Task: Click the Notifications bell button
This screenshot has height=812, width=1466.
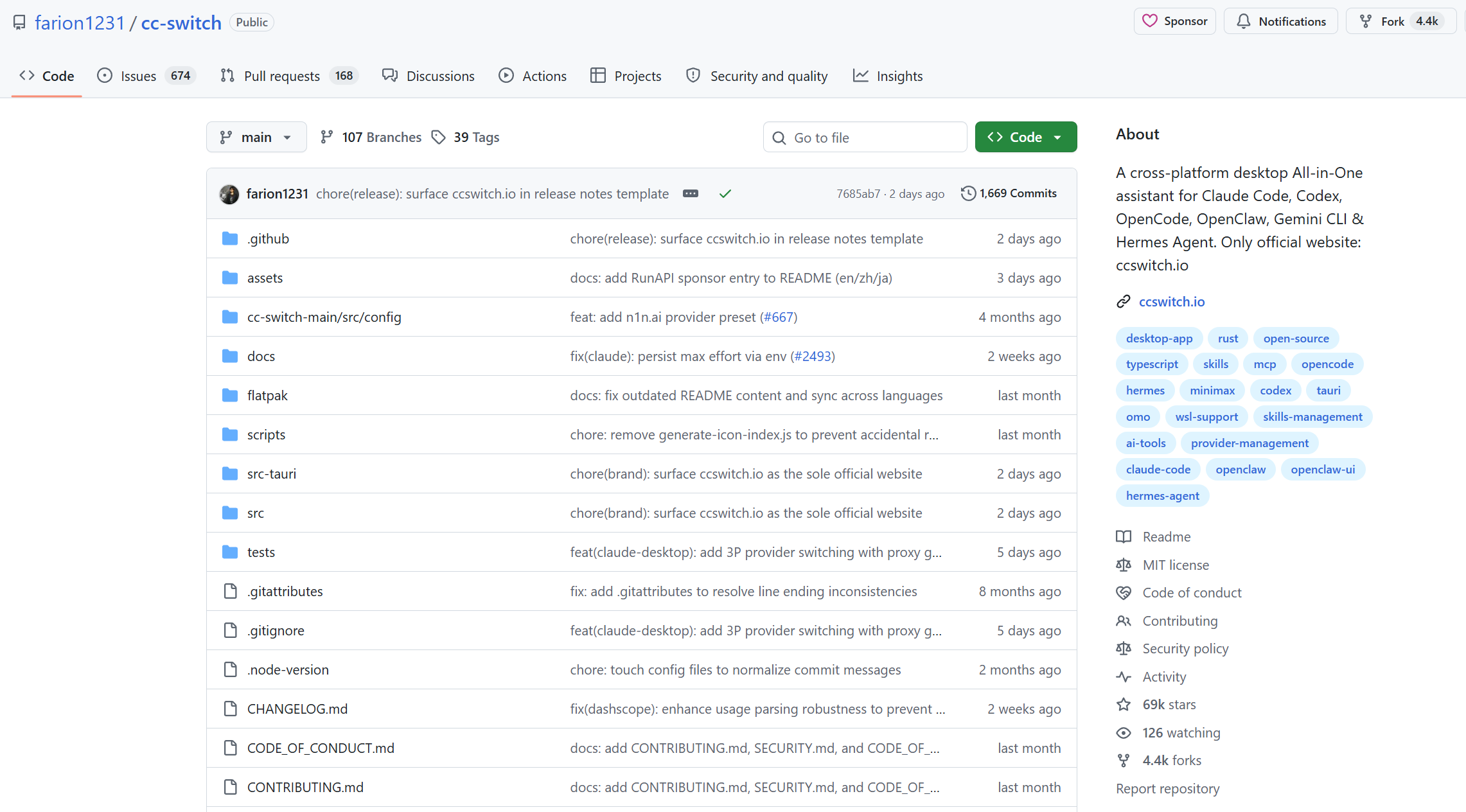Action: click(1280, 21)
